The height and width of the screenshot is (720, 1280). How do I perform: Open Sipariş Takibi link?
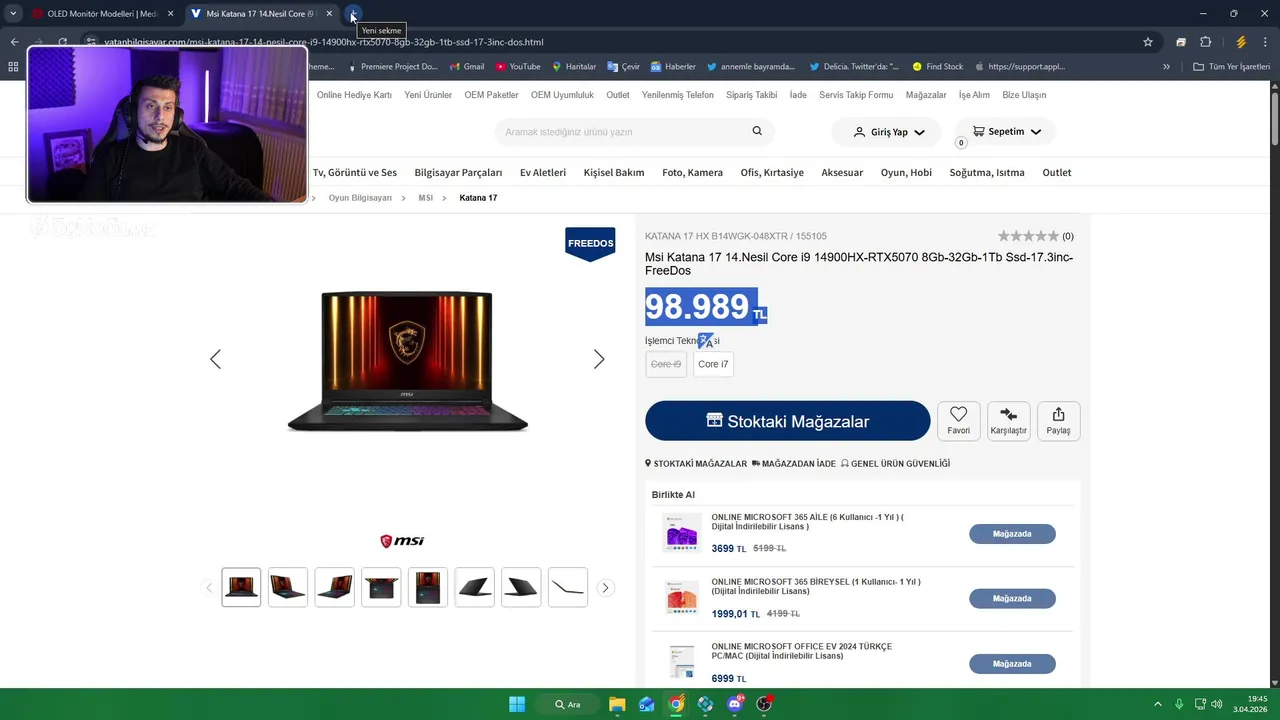[x=751, y=95]
